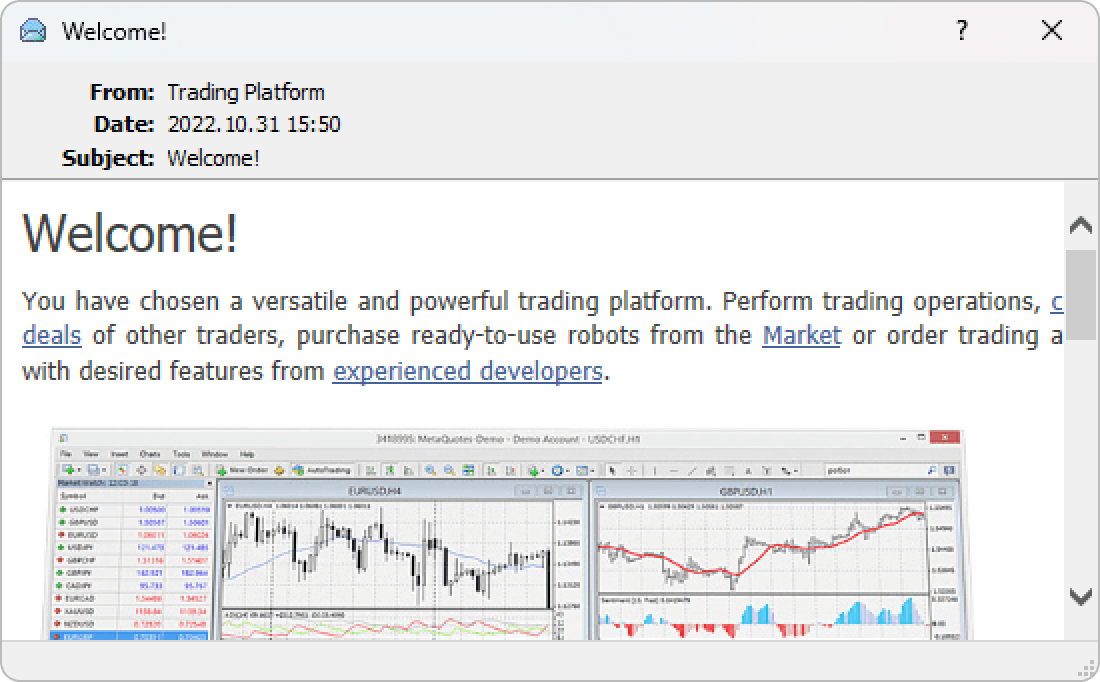Click the GBPUSD,H1 chart in the screenshot image

coord(760,550)
